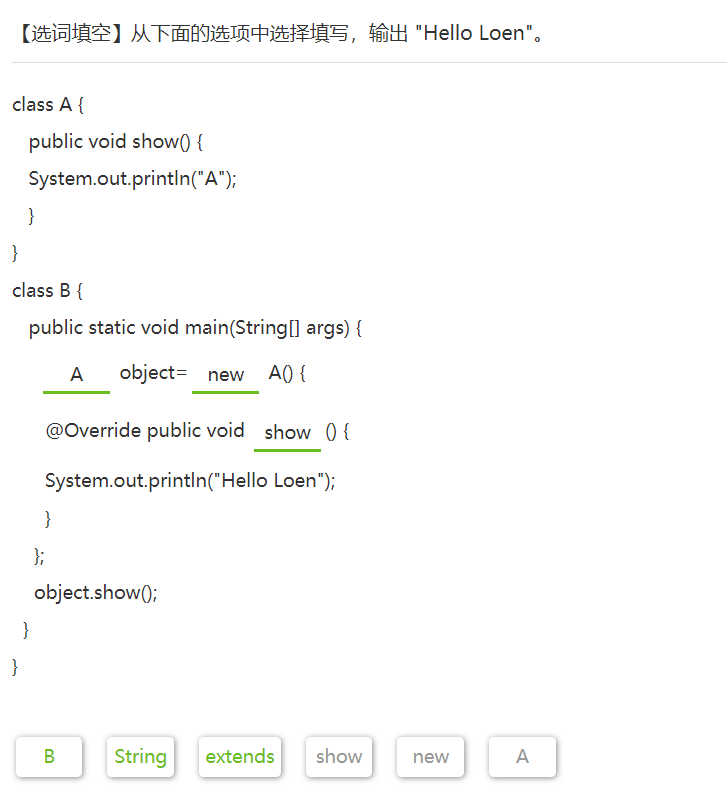Viewport: 727px width, 803px height.
Task: Click the "object.show();" code line
Action: tap(96, 592)
